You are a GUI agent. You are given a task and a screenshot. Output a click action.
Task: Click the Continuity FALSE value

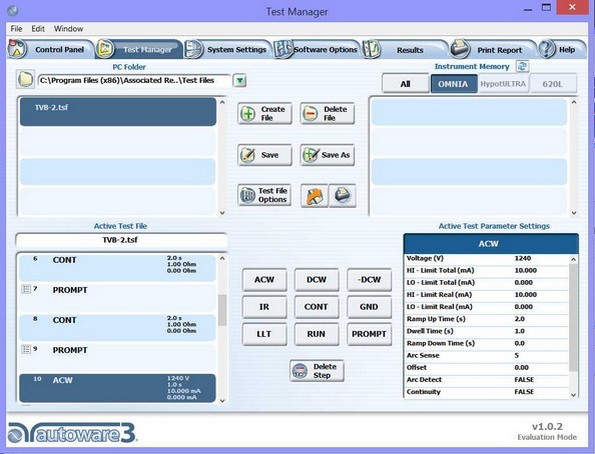pos(524,392)
